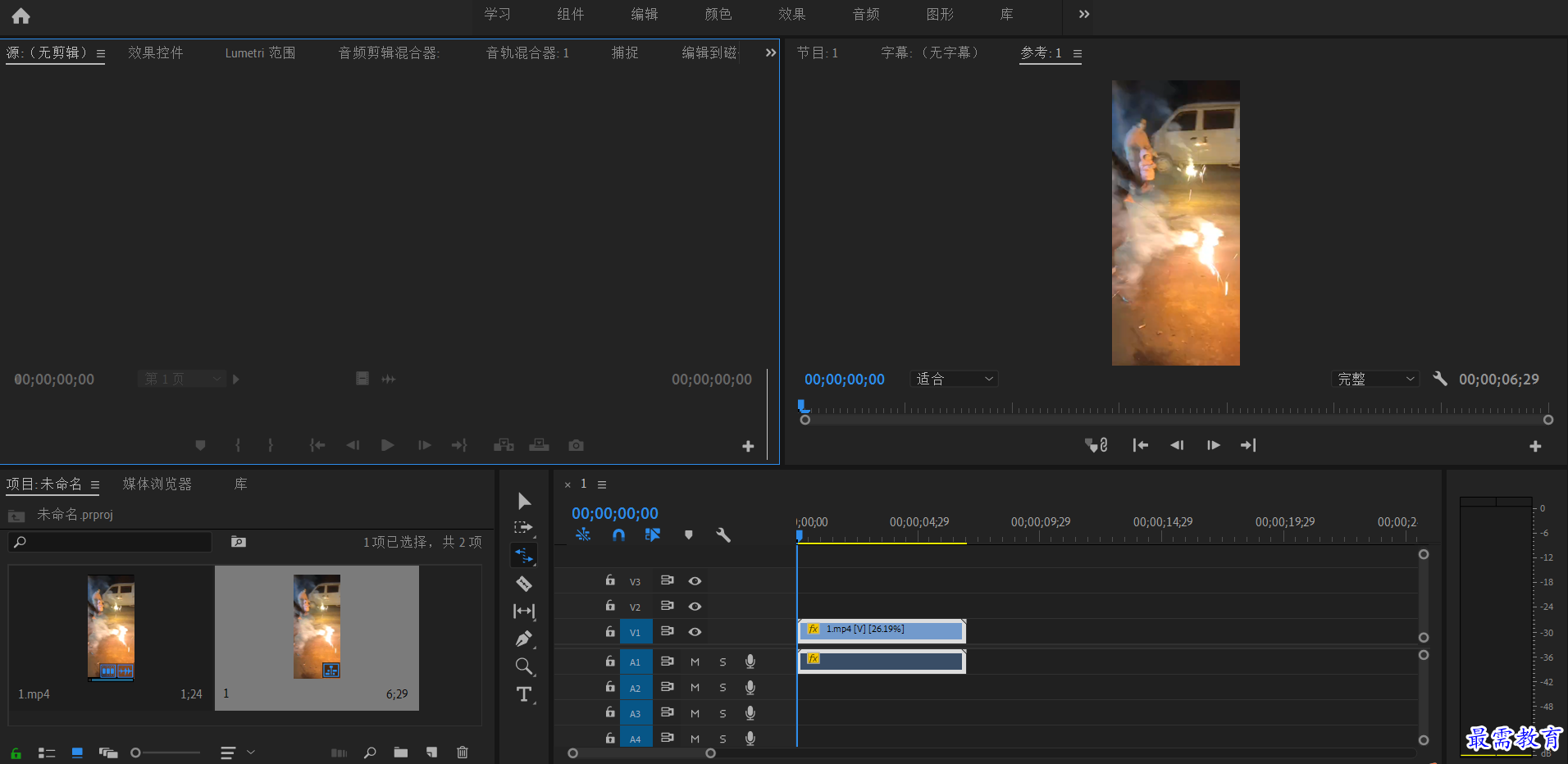
Task: Toggle V1 track output eye
Action: [x=695, y=631]
